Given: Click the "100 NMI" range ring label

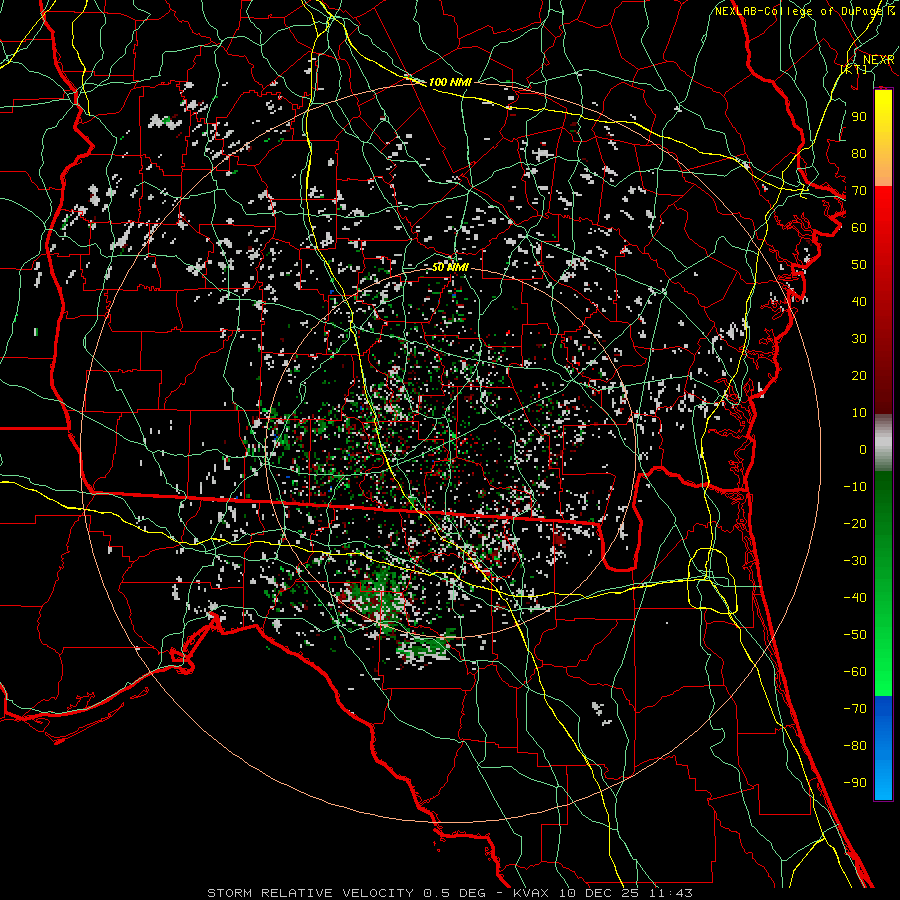Looking at the screenshot, I should click(x=450, y=82).
